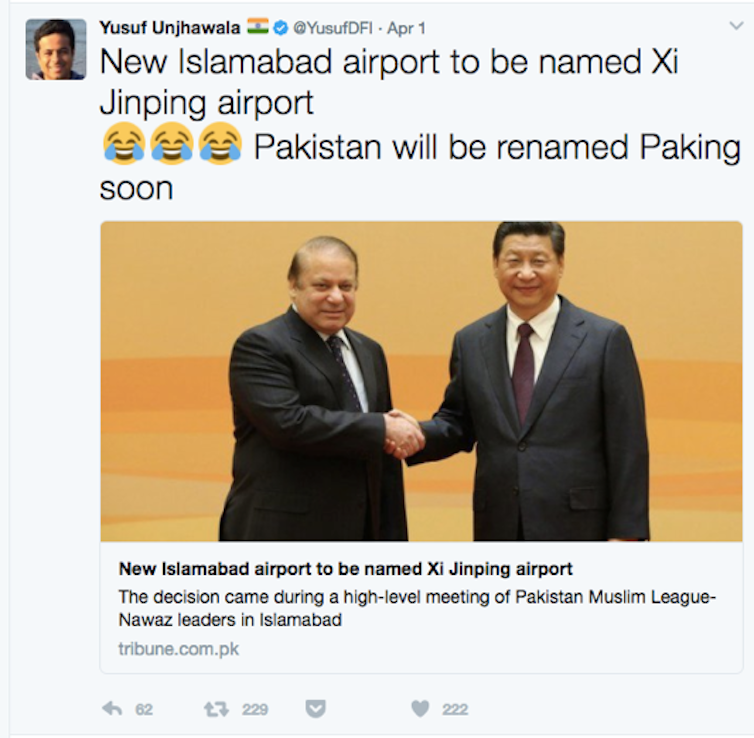Click the article description mentioning Pakistan Muslim League
Image resolution: width=754 pixels, height=738 pixels.
pos(417,608)
